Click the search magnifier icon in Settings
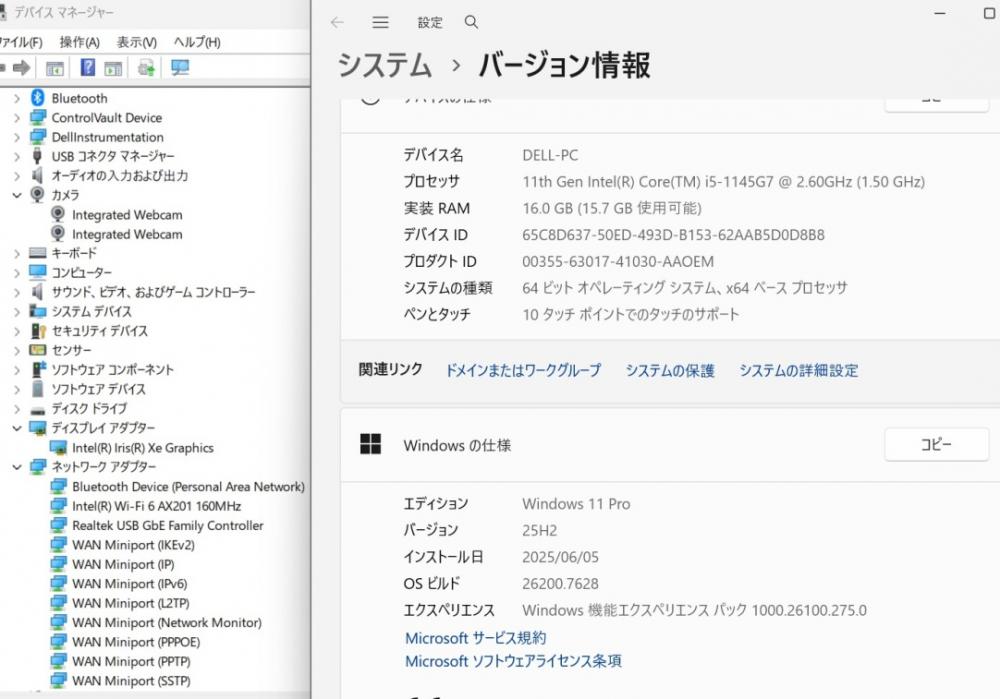Viewport: 1000px width, 699px height. [x=471, y=22]
